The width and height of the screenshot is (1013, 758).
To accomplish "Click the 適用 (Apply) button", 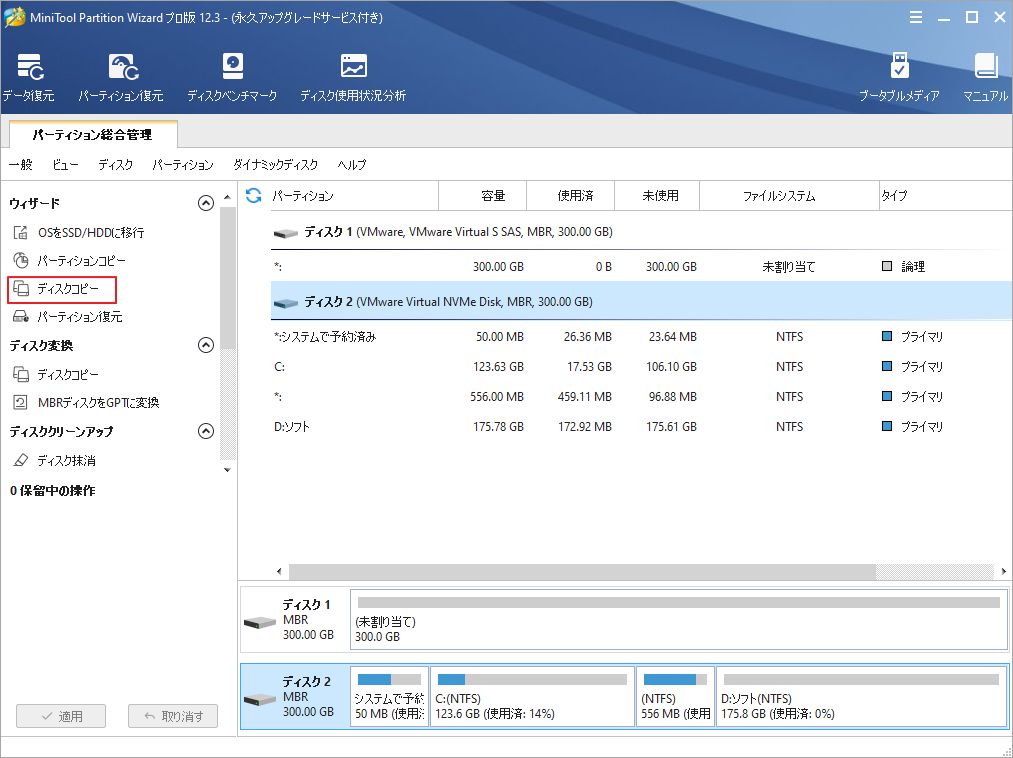I will pyautogui.click(x=60, y=716).
